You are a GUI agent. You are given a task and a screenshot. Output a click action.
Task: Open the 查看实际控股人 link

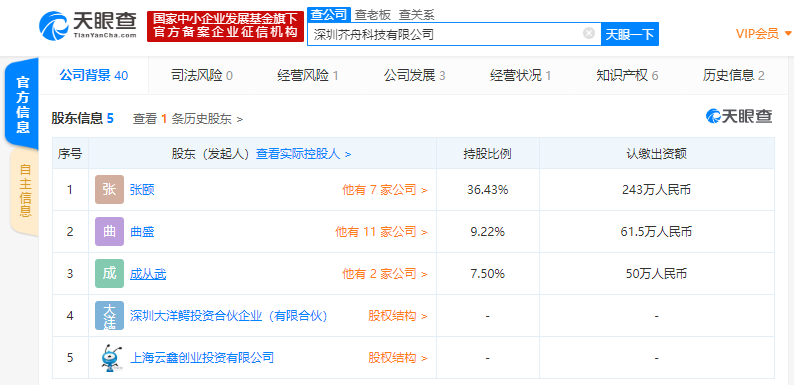[303, 153]
